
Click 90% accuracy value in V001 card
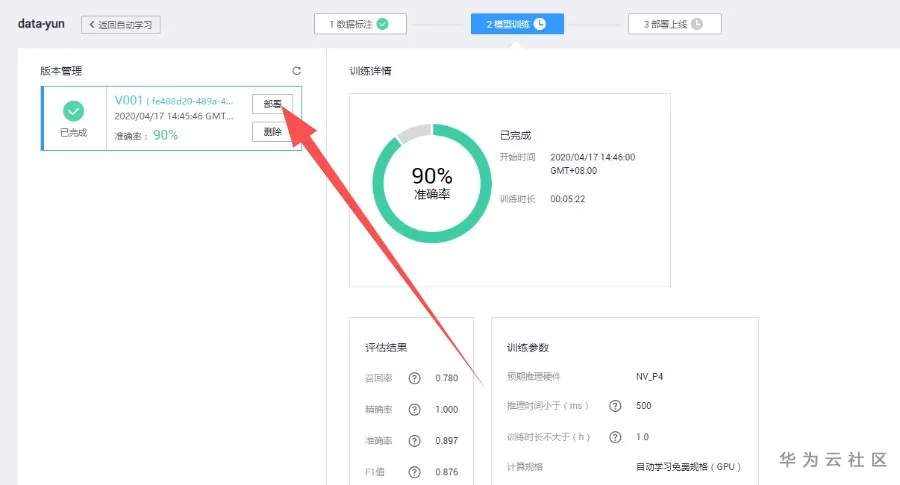[x=165, y=135]
